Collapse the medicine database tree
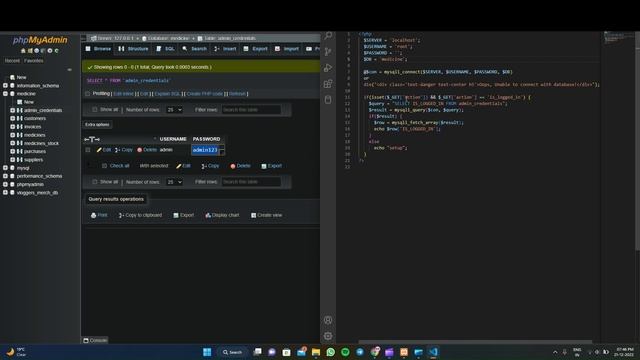The height and width of the screenshot is (360, 640). (5, 94)
